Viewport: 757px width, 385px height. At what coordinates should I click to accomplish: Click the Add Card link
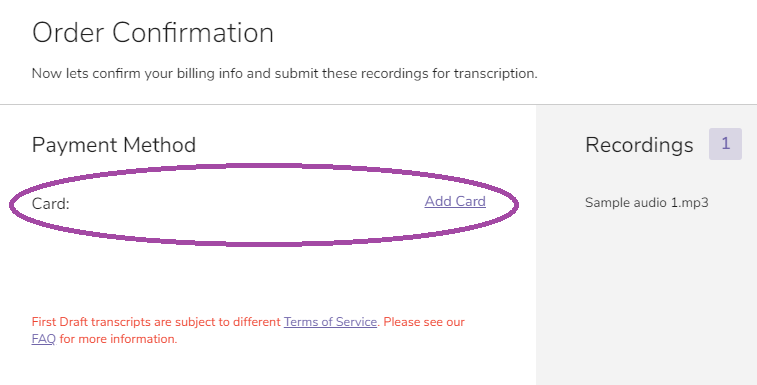(x=455, y=201)
